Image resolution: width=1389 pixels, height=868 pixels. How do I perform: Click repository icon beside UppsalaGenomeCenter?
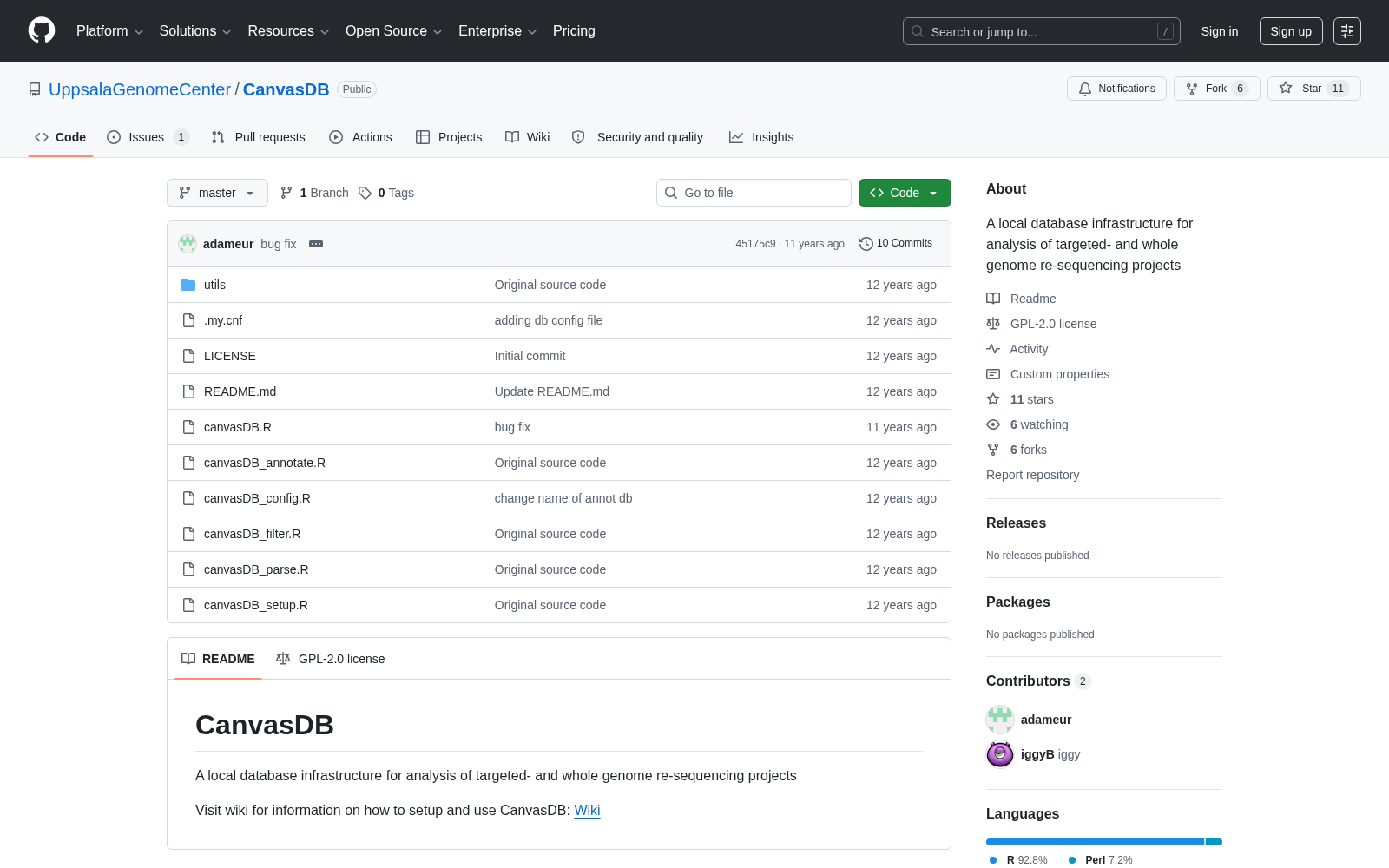click(x=35, y=89)
